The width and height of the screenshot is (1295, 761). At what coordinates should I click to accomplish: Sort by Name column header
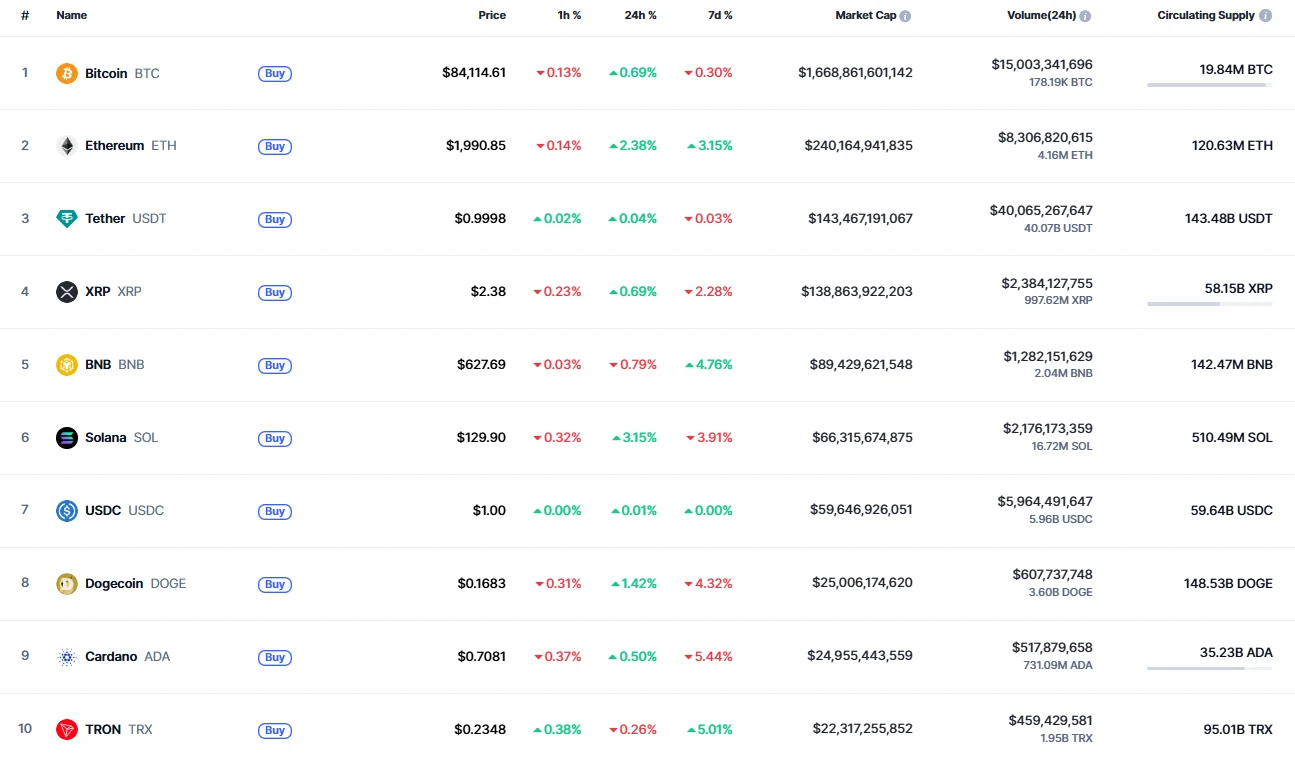[x=72, y=15]
